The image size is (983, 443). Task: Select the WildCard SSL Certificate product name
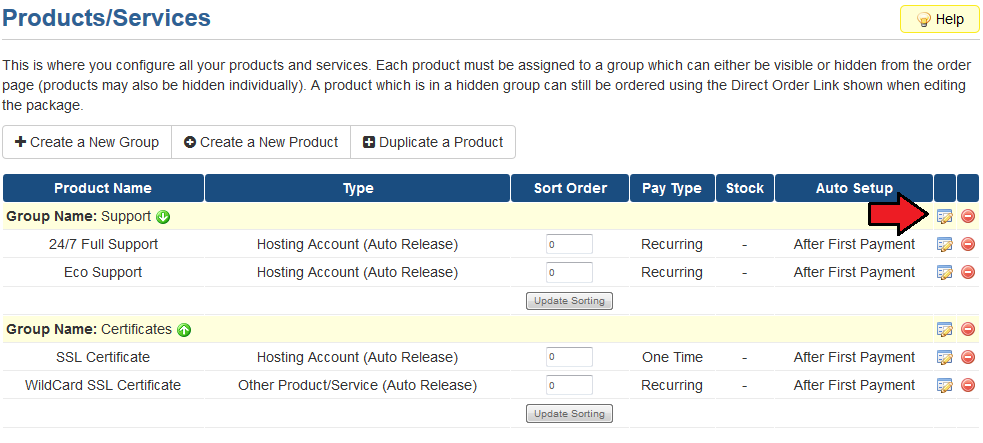point(103,385)
